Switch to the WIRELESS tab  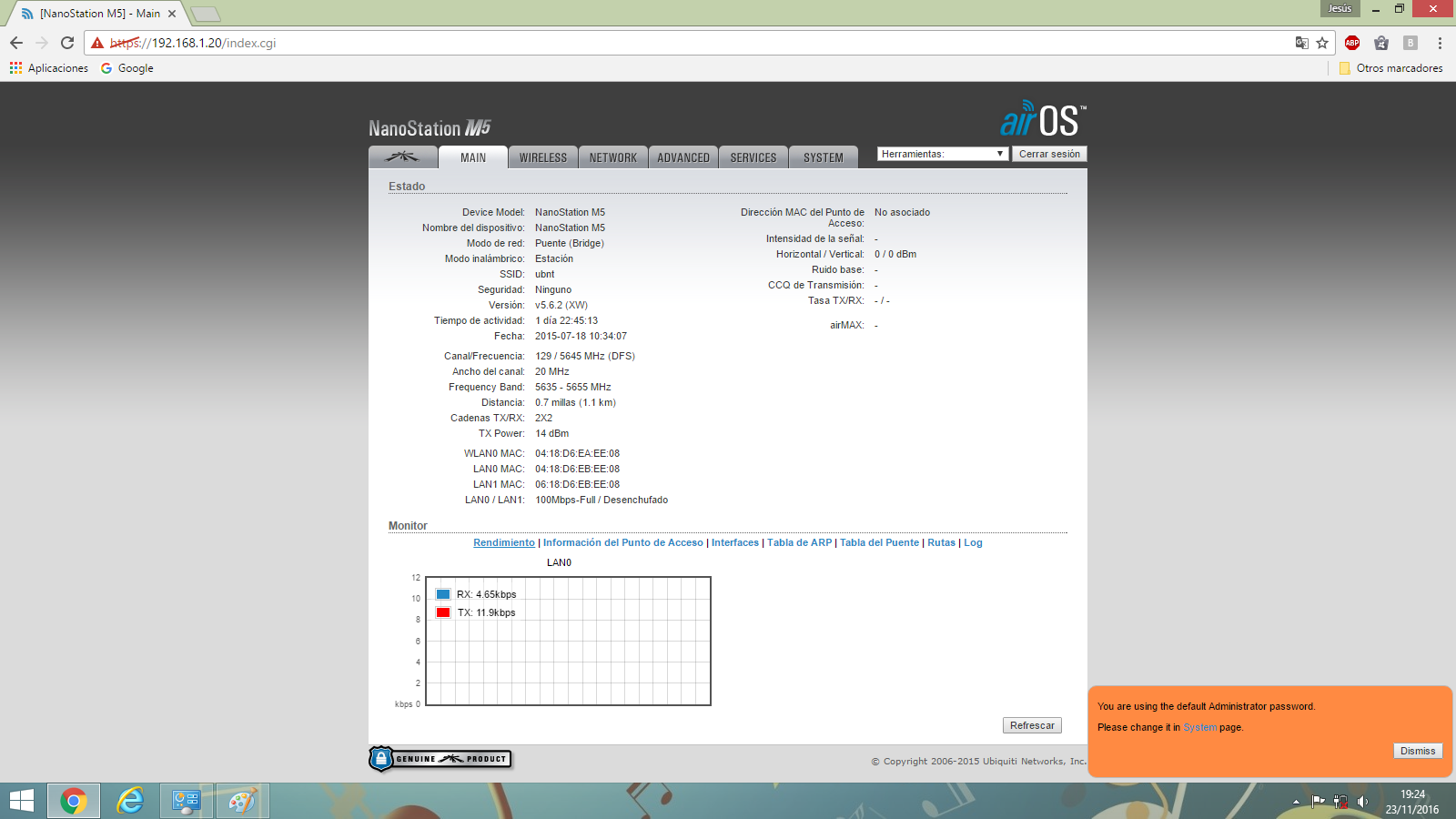542,157
